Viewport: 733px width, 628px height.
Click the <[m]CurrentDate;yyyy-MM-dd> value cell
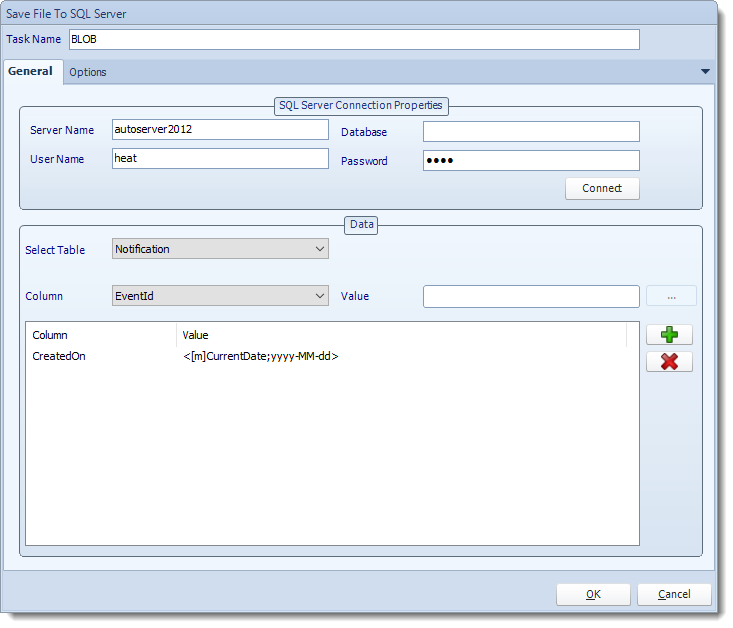[260, 356]
